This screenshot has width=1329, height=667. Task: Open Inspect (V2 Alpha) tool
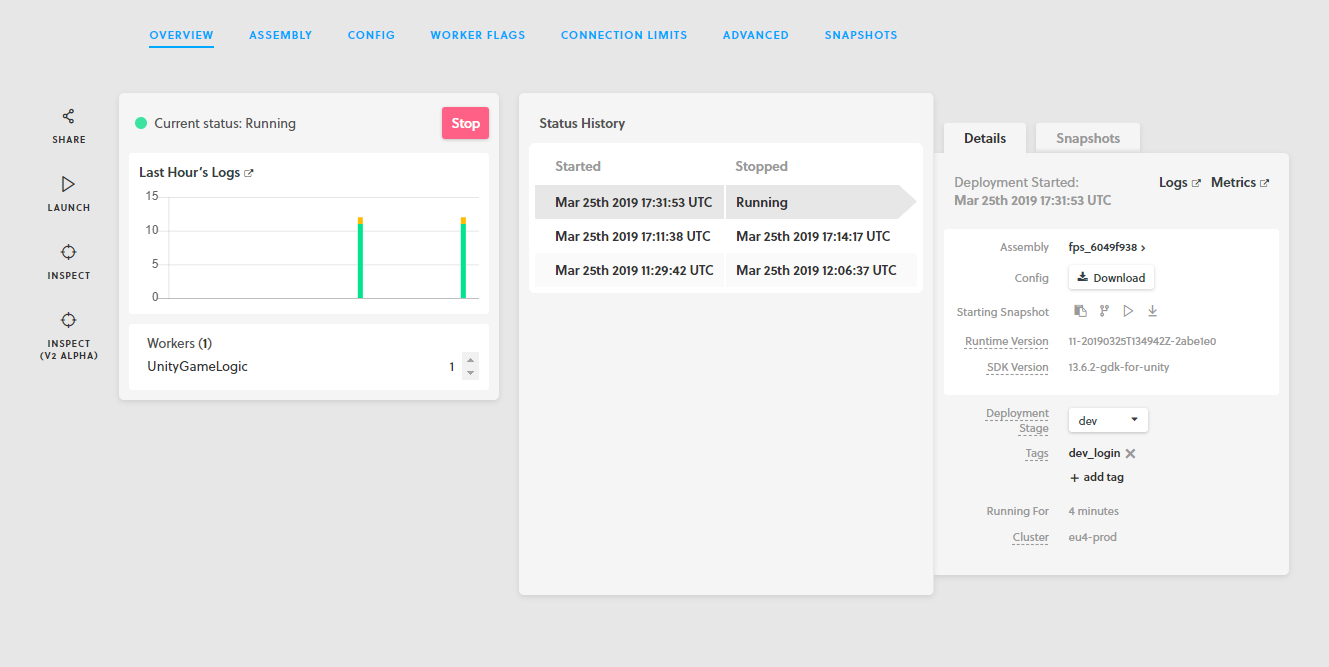tap(68, 320)
